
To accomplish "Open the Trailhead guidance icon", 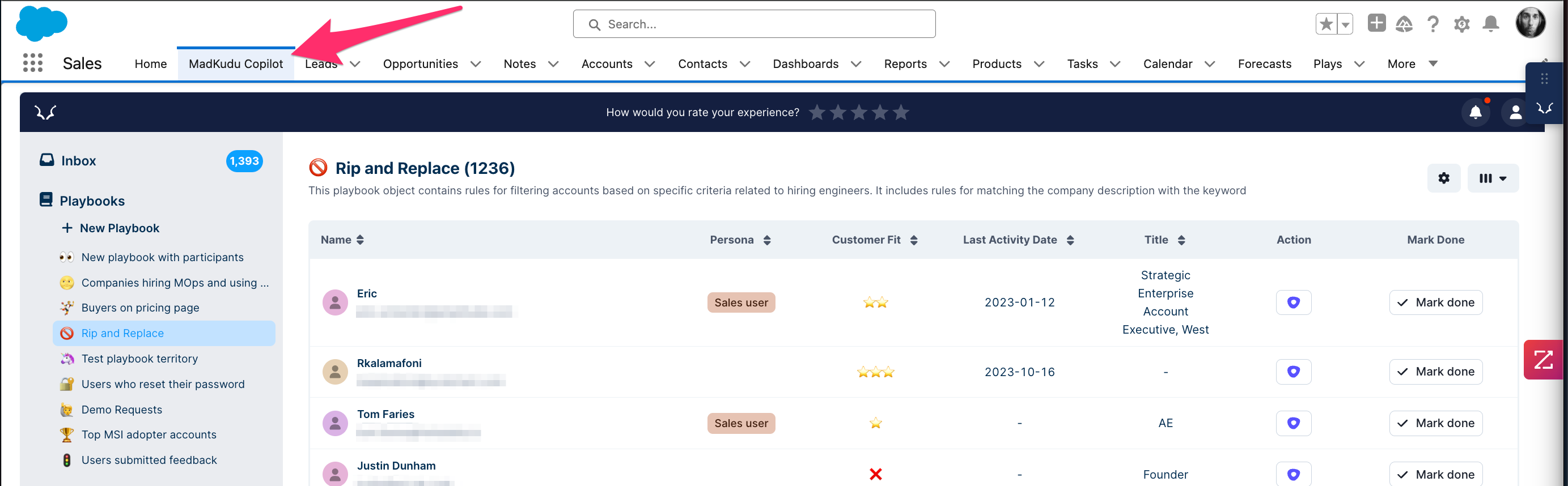I will 1404,24.
